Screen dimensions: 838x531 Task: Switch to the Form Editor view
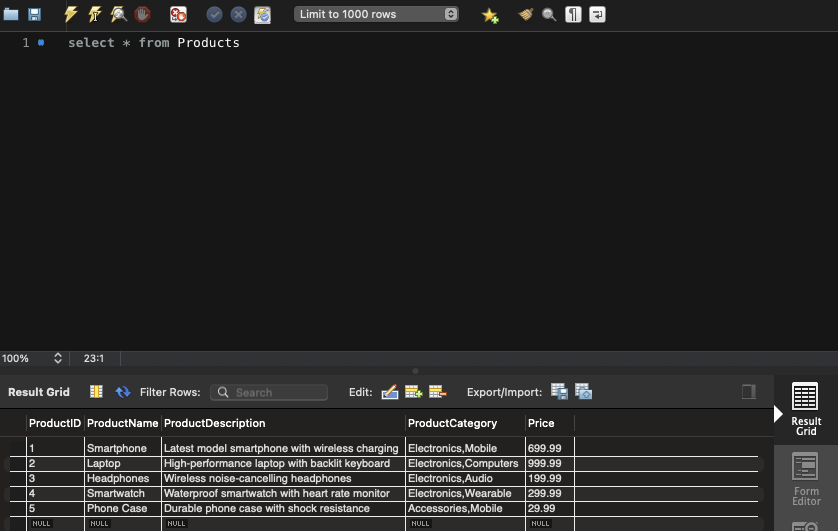click(x=805, y=479)
